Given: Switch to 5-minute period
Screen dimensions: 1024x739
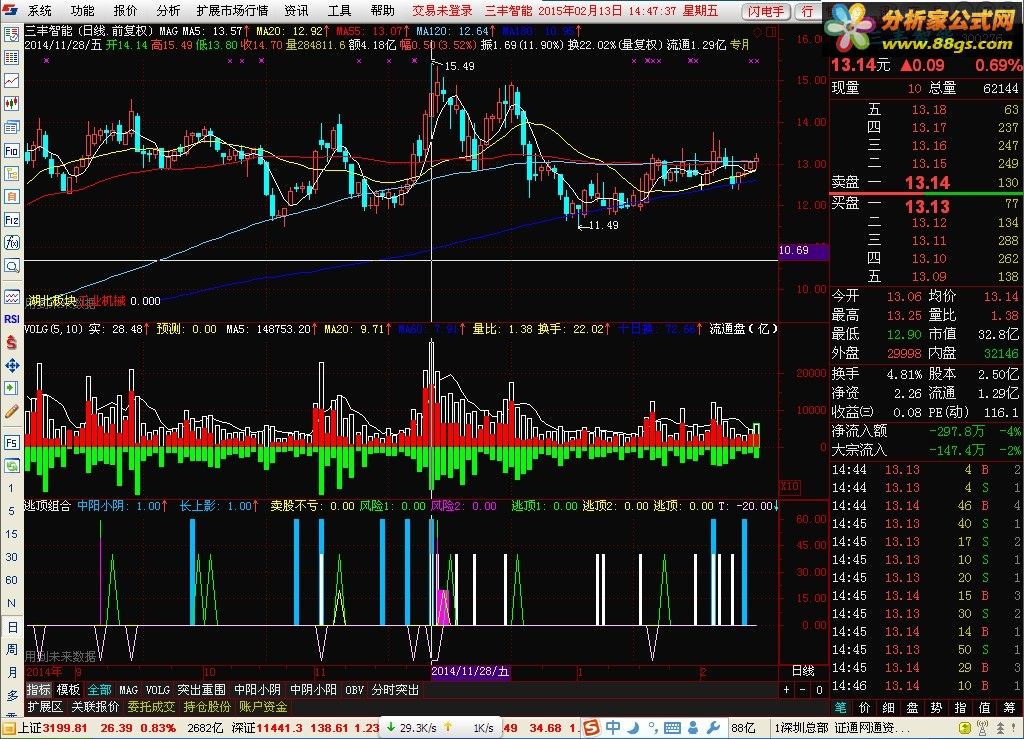Looking at the screenshot, I should click(11, 511).
